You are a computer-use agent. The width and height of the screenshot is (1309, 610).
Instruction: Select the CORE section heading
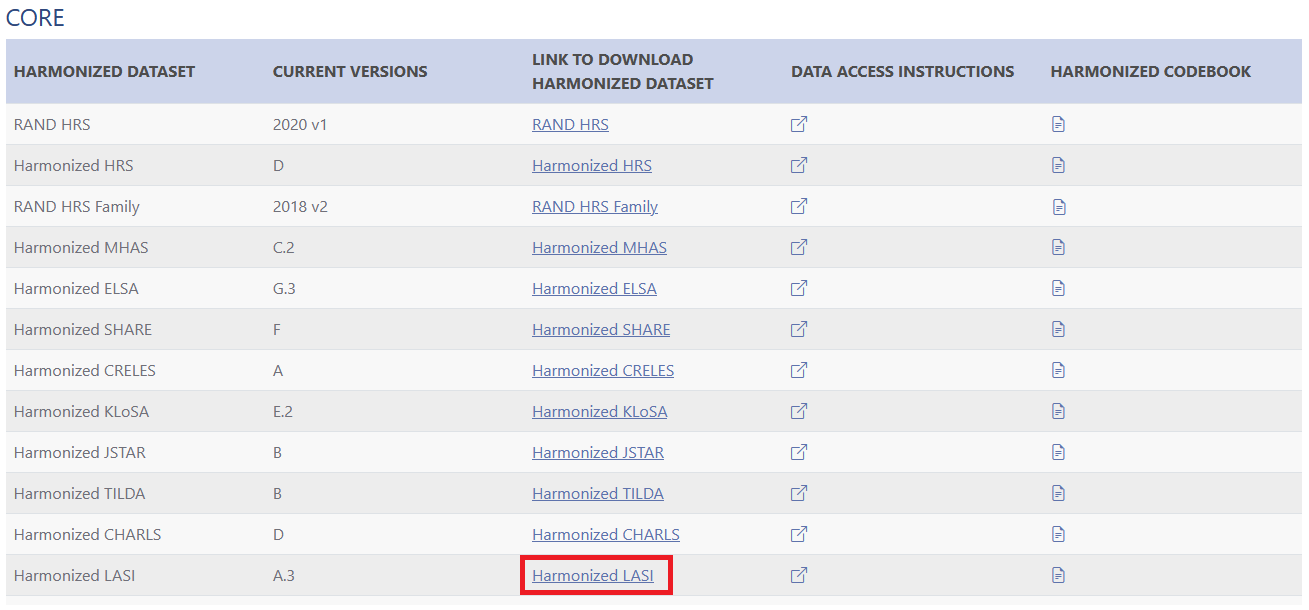(35, 17)
